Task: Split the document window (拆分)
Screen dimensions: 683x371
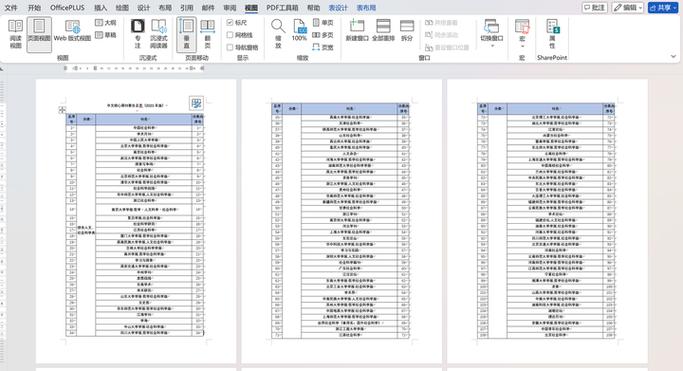Action: [407, 30]
